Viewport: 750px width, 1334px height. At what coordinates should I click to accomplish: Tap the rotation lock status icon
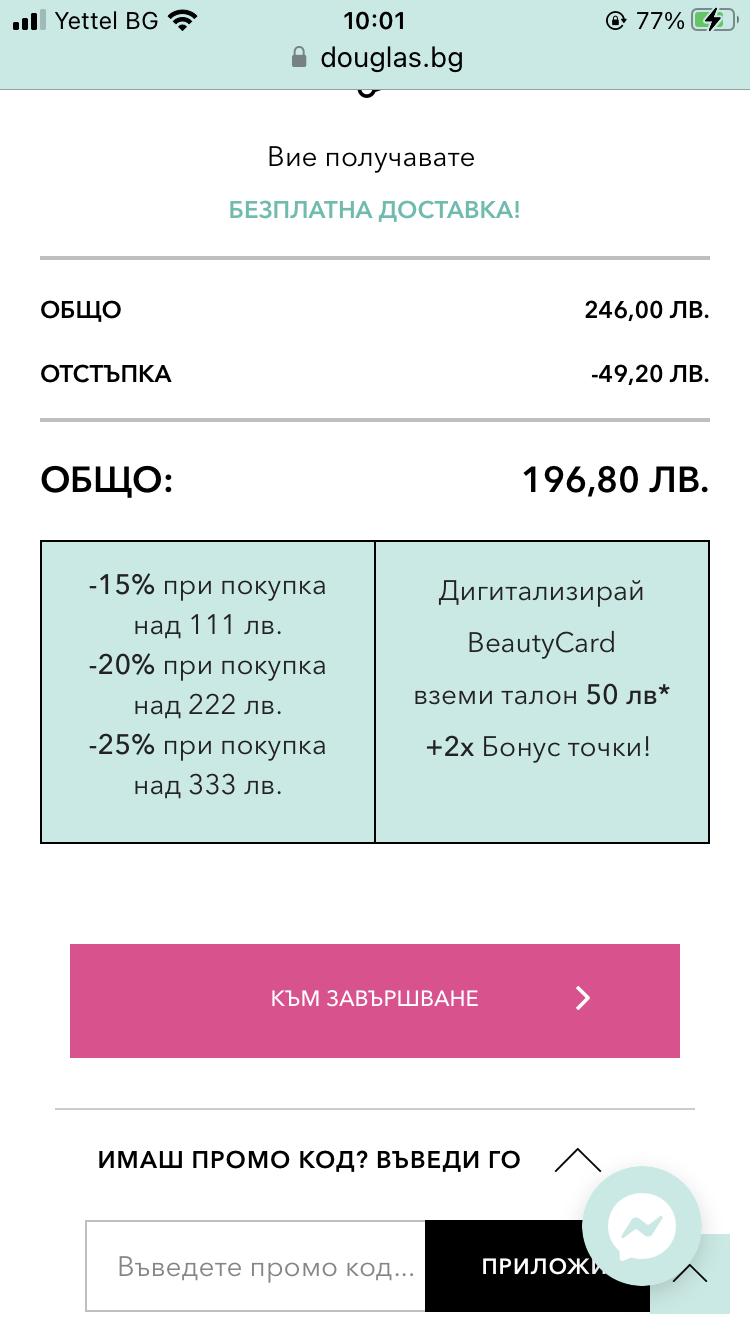point(615,21)
